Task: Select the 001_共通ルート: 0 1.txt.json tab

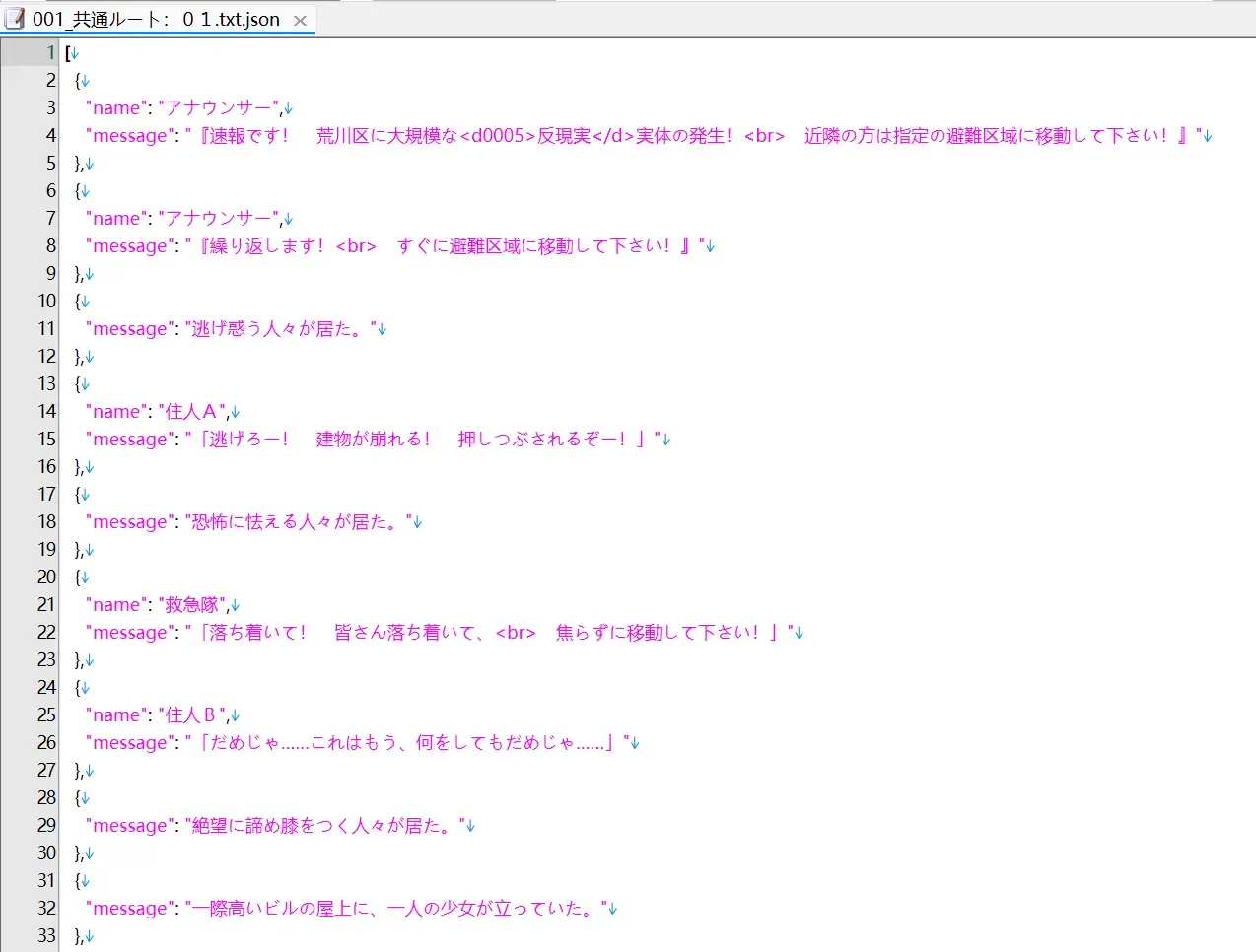Action: [157, 19]
